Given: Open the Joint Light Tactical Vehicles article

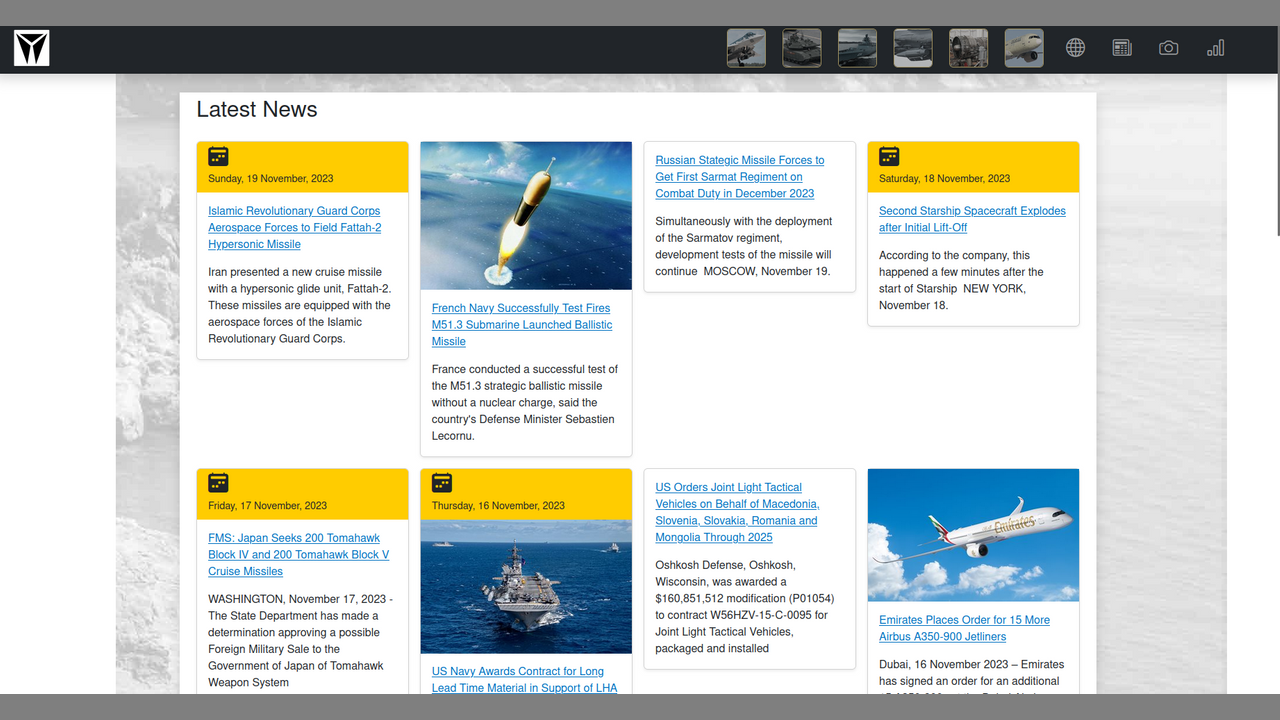Looking at the screenshot, I should (x=736, y=512).
